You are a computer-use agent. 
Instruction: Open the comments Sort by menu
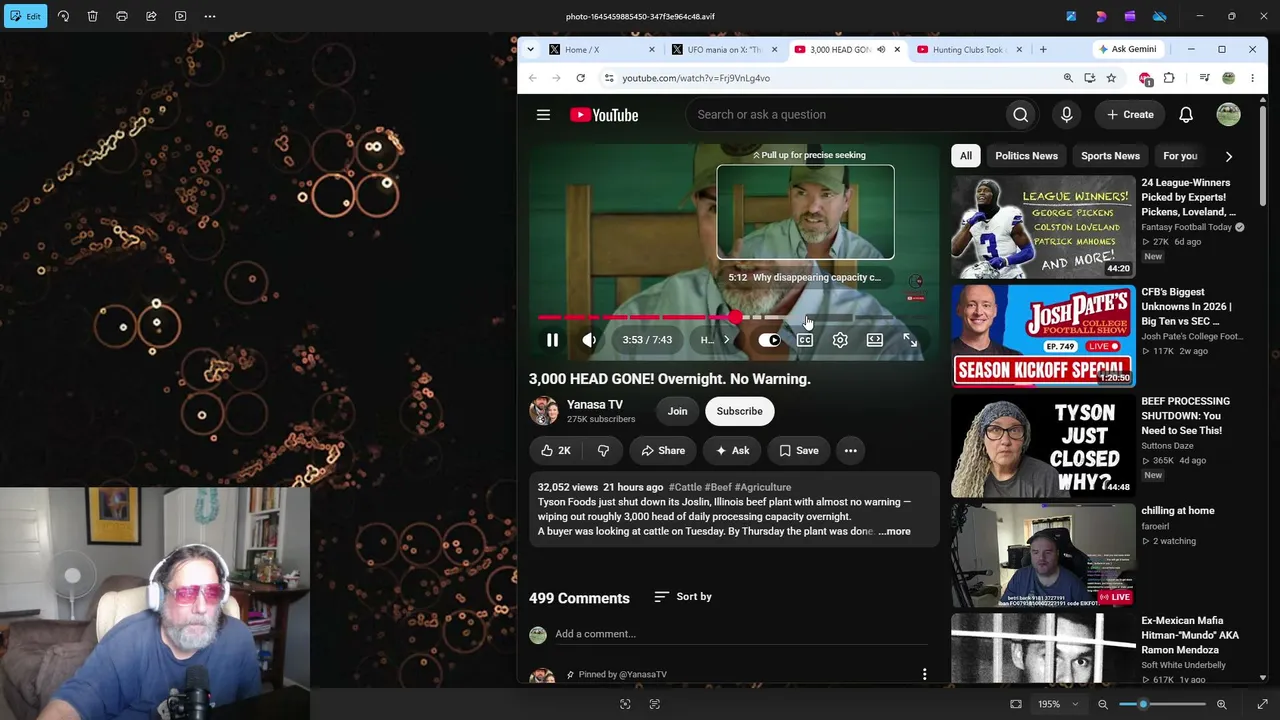(683, 597)
